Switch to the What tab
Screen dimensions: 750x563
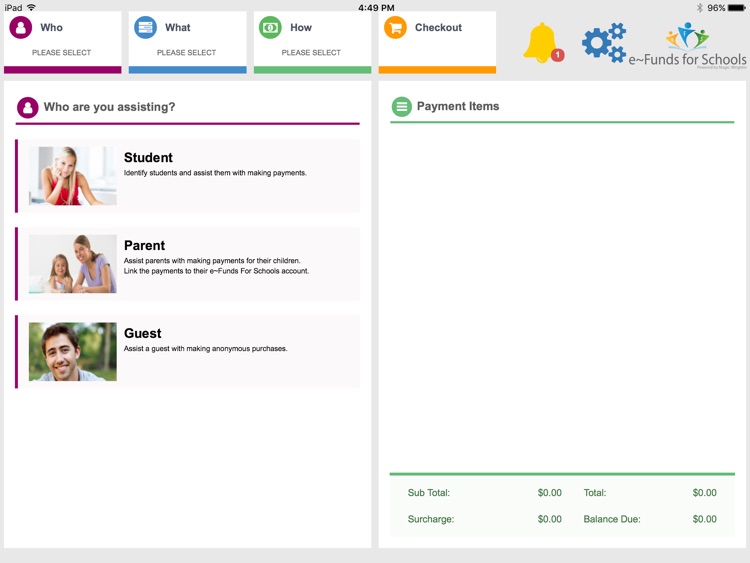[x=188, y=43]
